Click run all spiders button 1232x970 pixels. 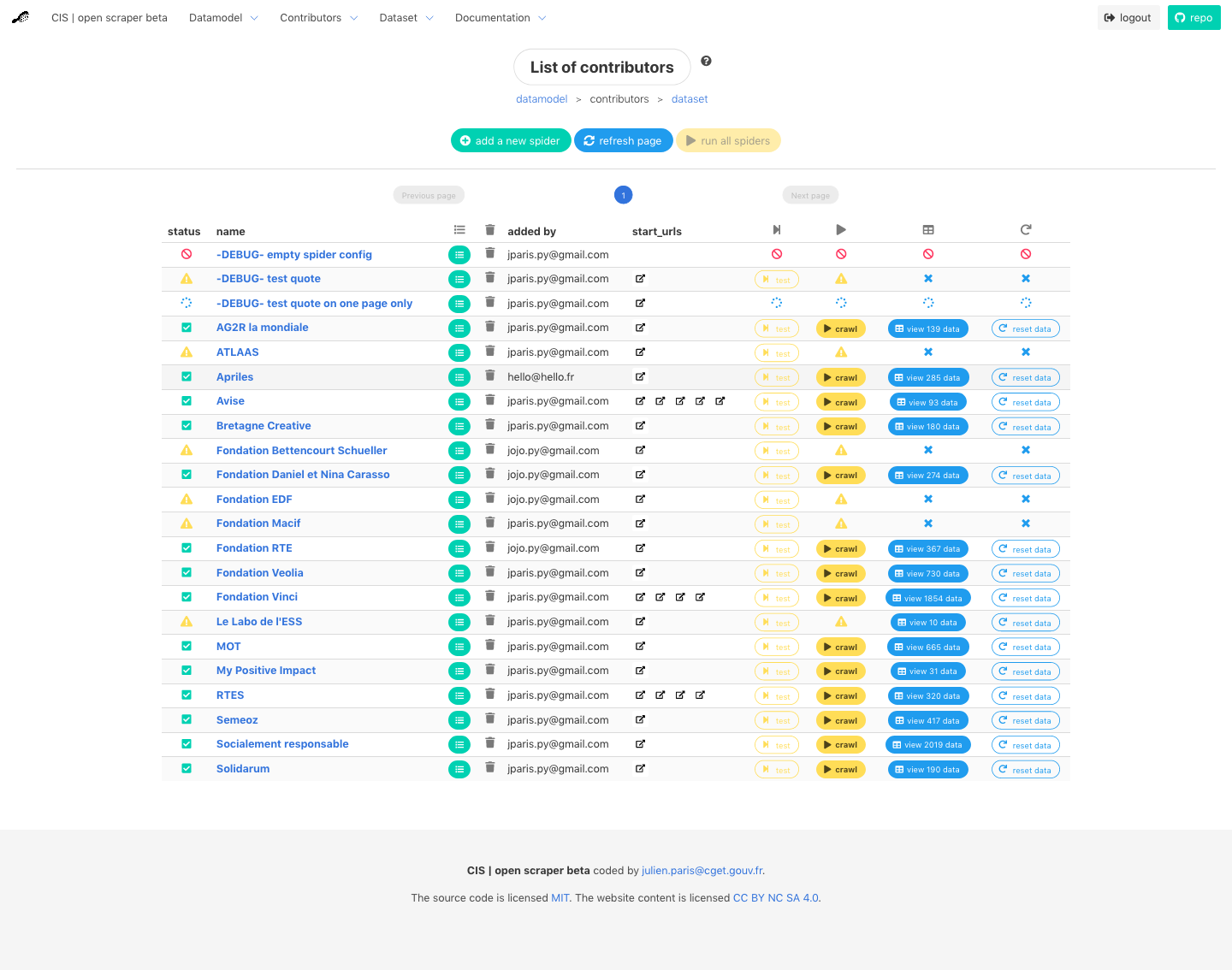tap(728, 140)
